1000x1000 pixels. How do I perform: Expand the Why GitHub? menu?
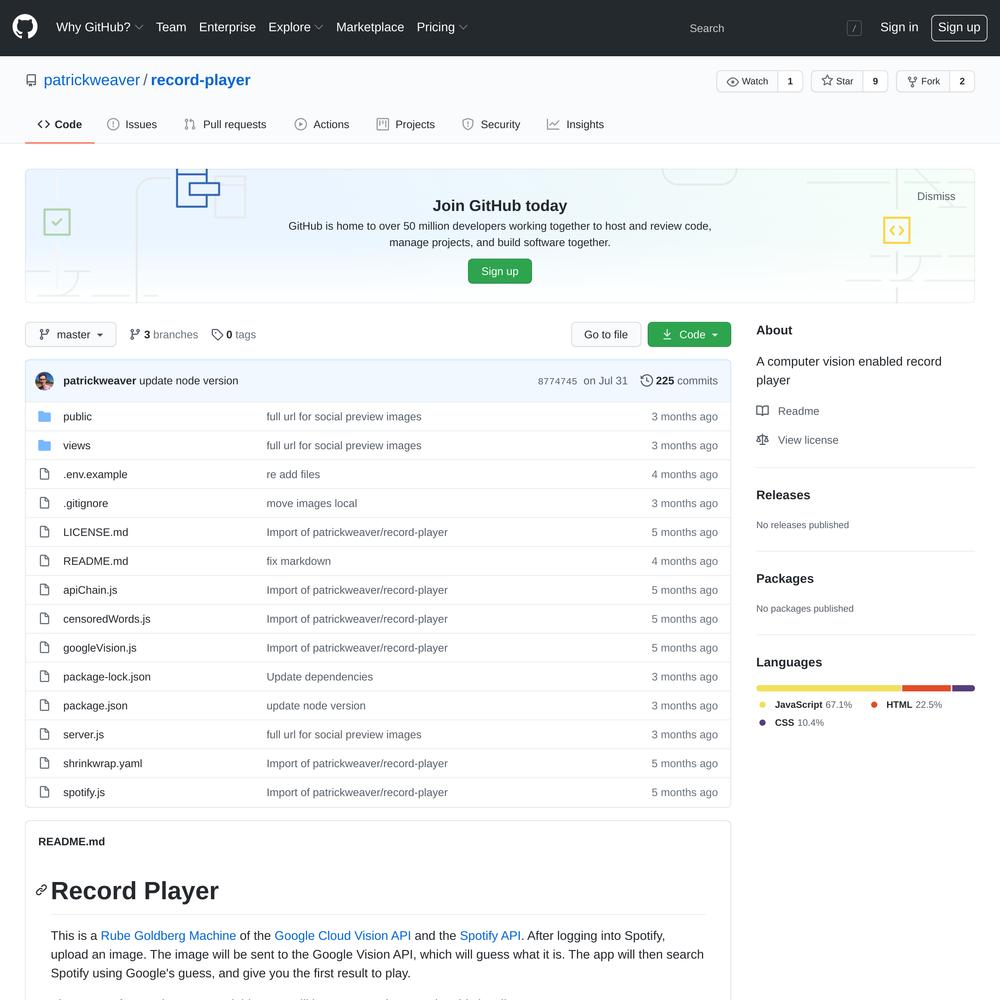point(99,27)
